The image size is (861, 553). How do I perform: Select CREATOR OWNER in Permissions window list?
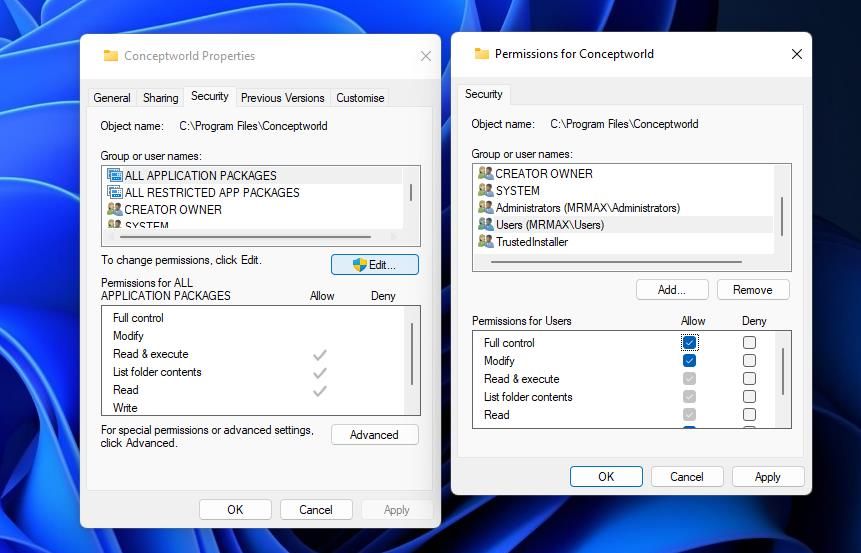click(624, 173)
